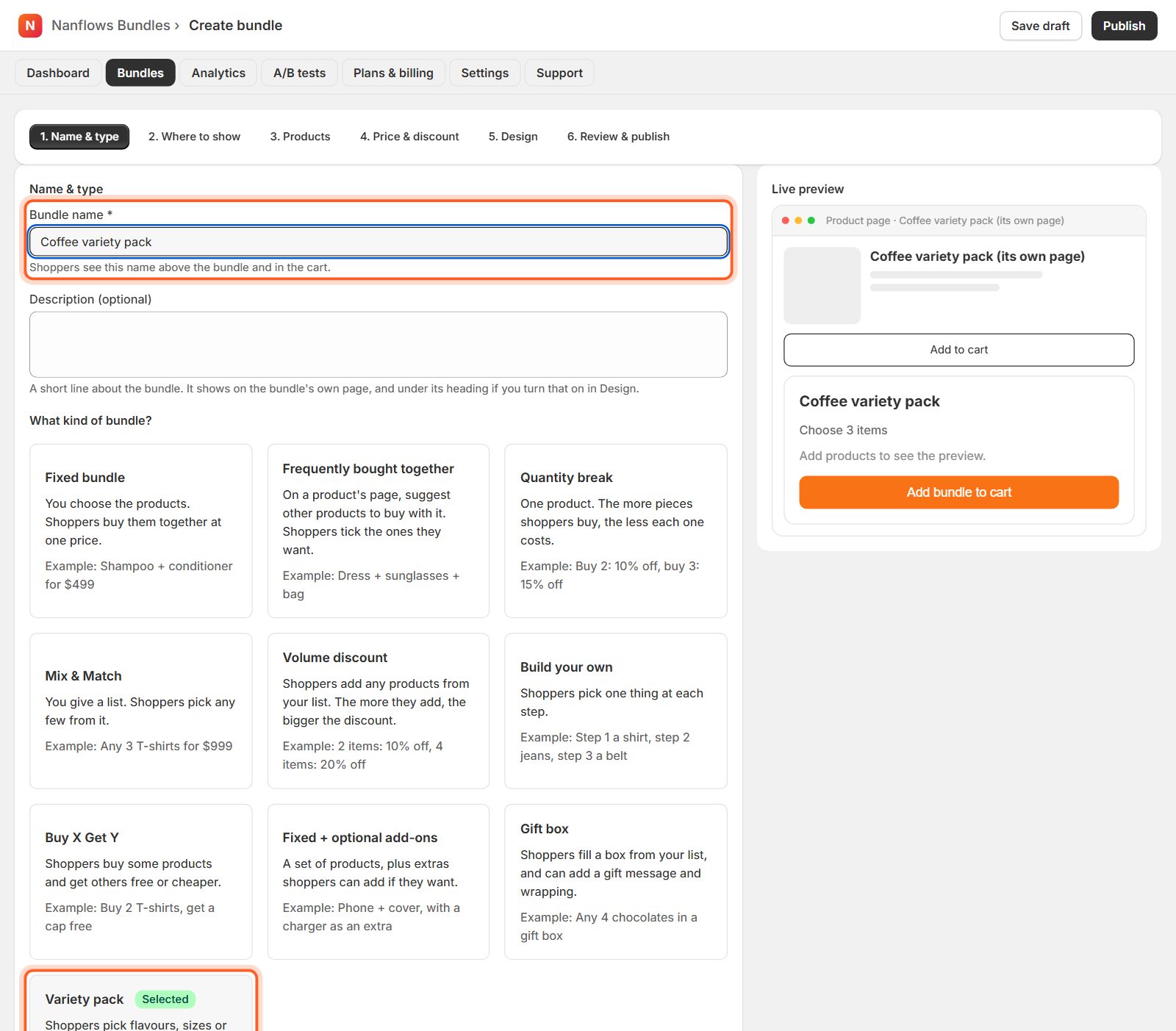
Task: Select the Gift box bundle card
Action: click(616, 882)
